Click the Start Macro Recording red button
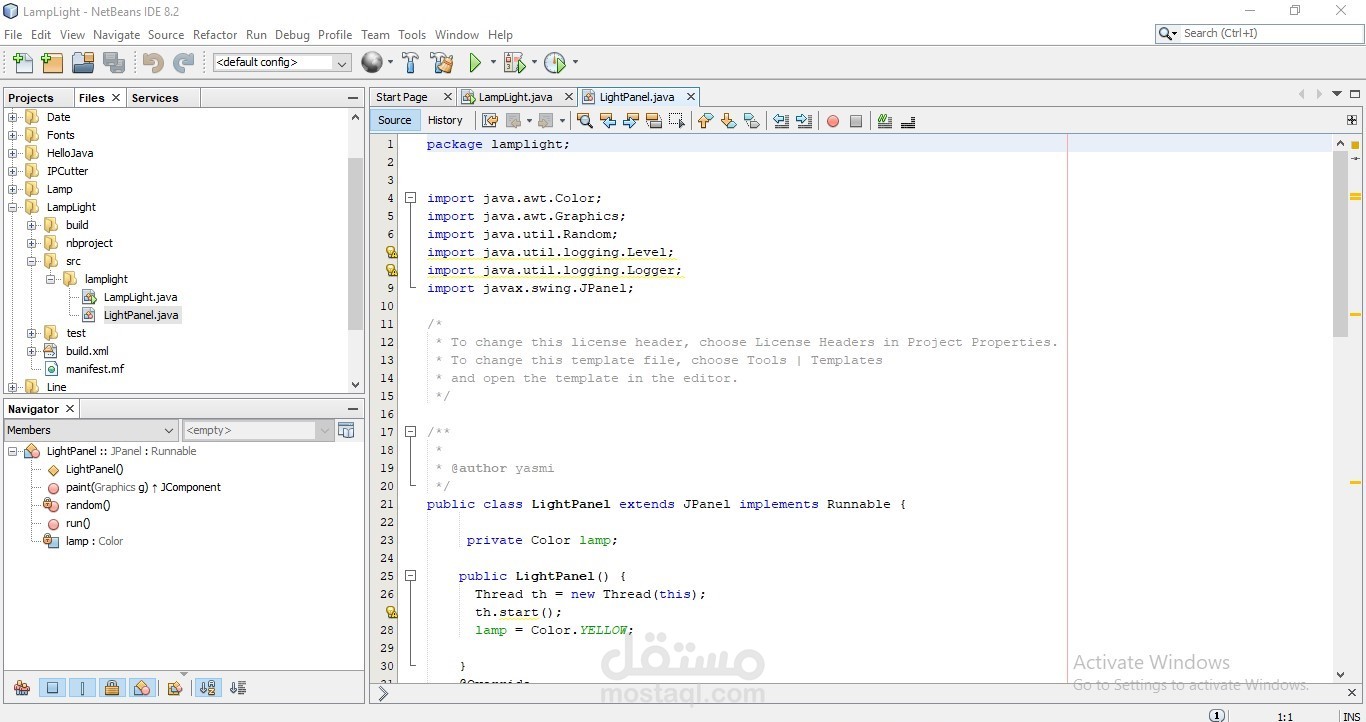Viewport: 1366px width, 722px height. click(x=832, y=121)
